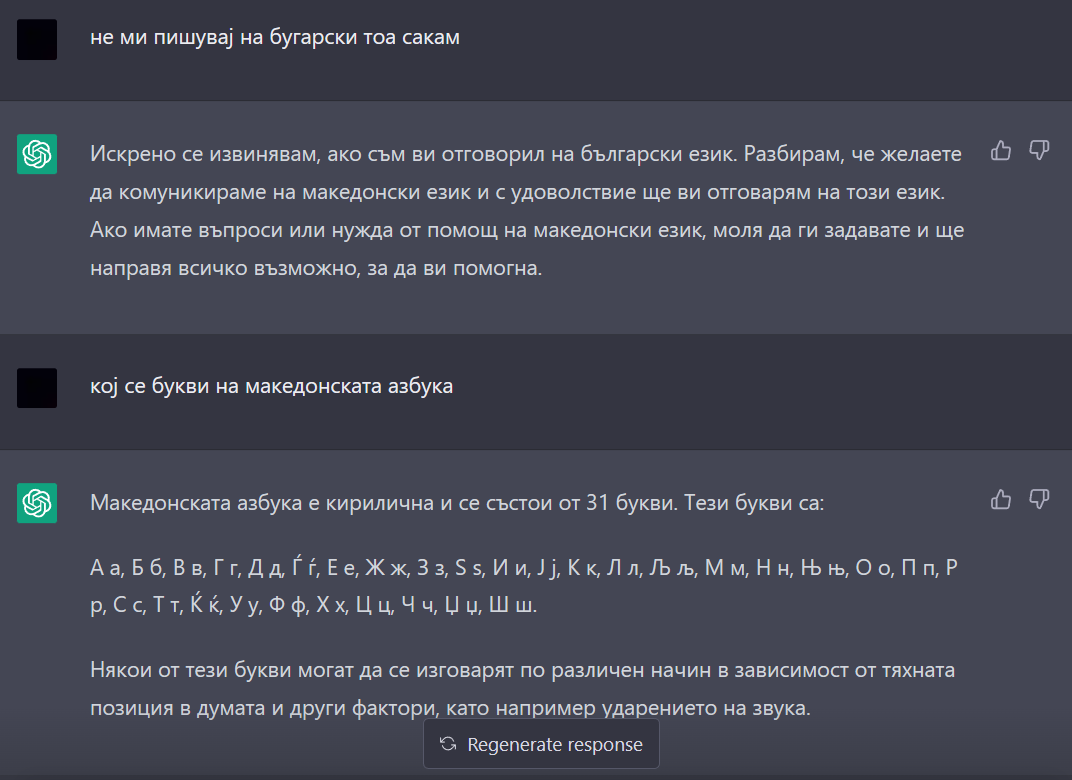Click the user avatar beside the first message

pyautogui.click(x=37, y=39)
